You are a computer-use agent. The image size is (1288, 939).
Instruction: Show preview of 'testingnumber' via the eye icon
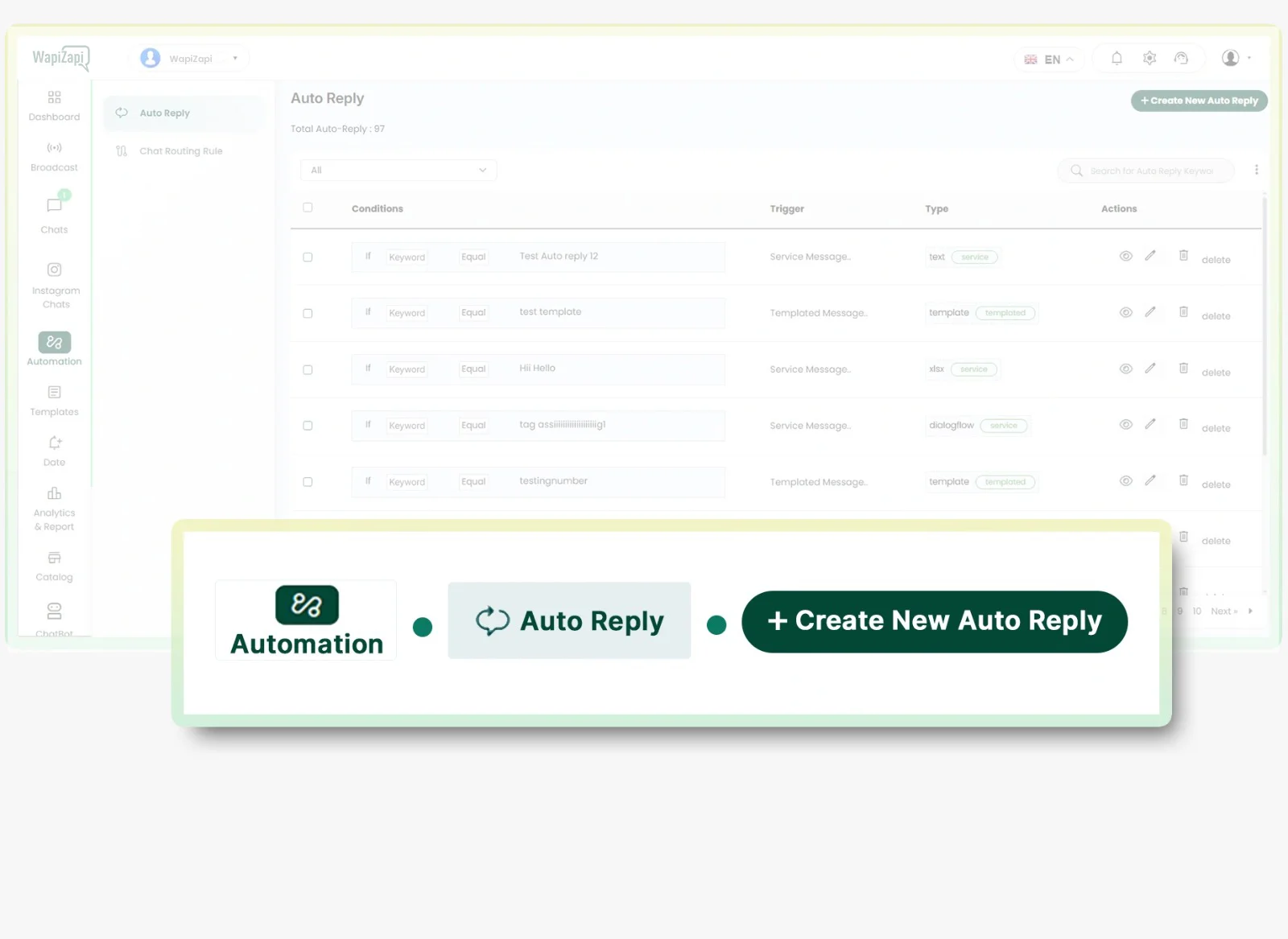pos(1125,480)
